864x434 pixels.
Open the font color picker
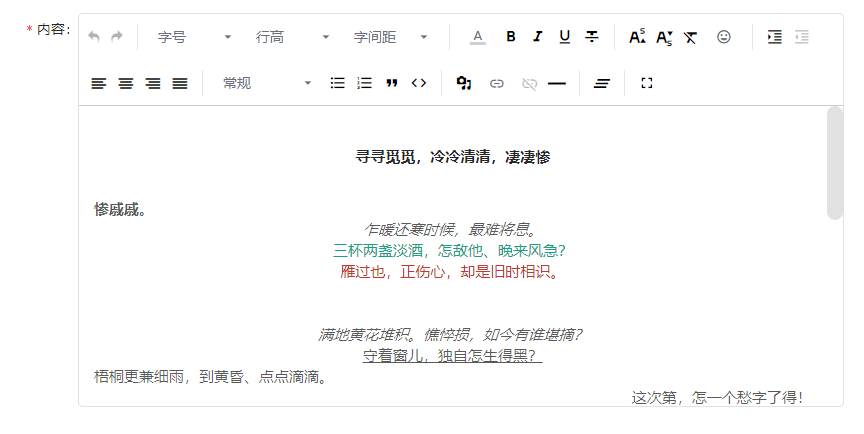[478, 37]
